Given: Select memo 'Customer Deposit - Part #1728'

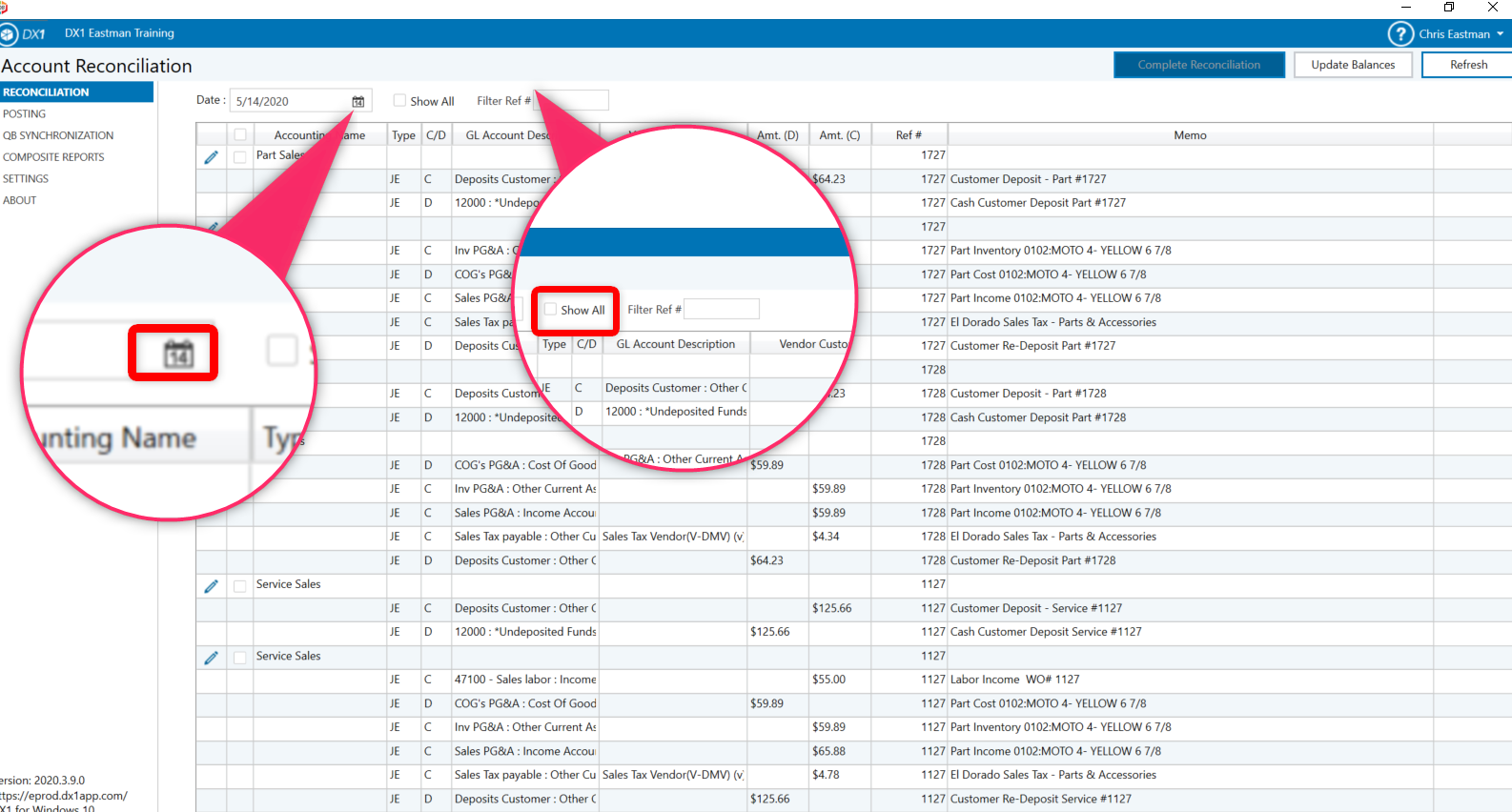Looking at the screenshot, I should point(1029,394).
